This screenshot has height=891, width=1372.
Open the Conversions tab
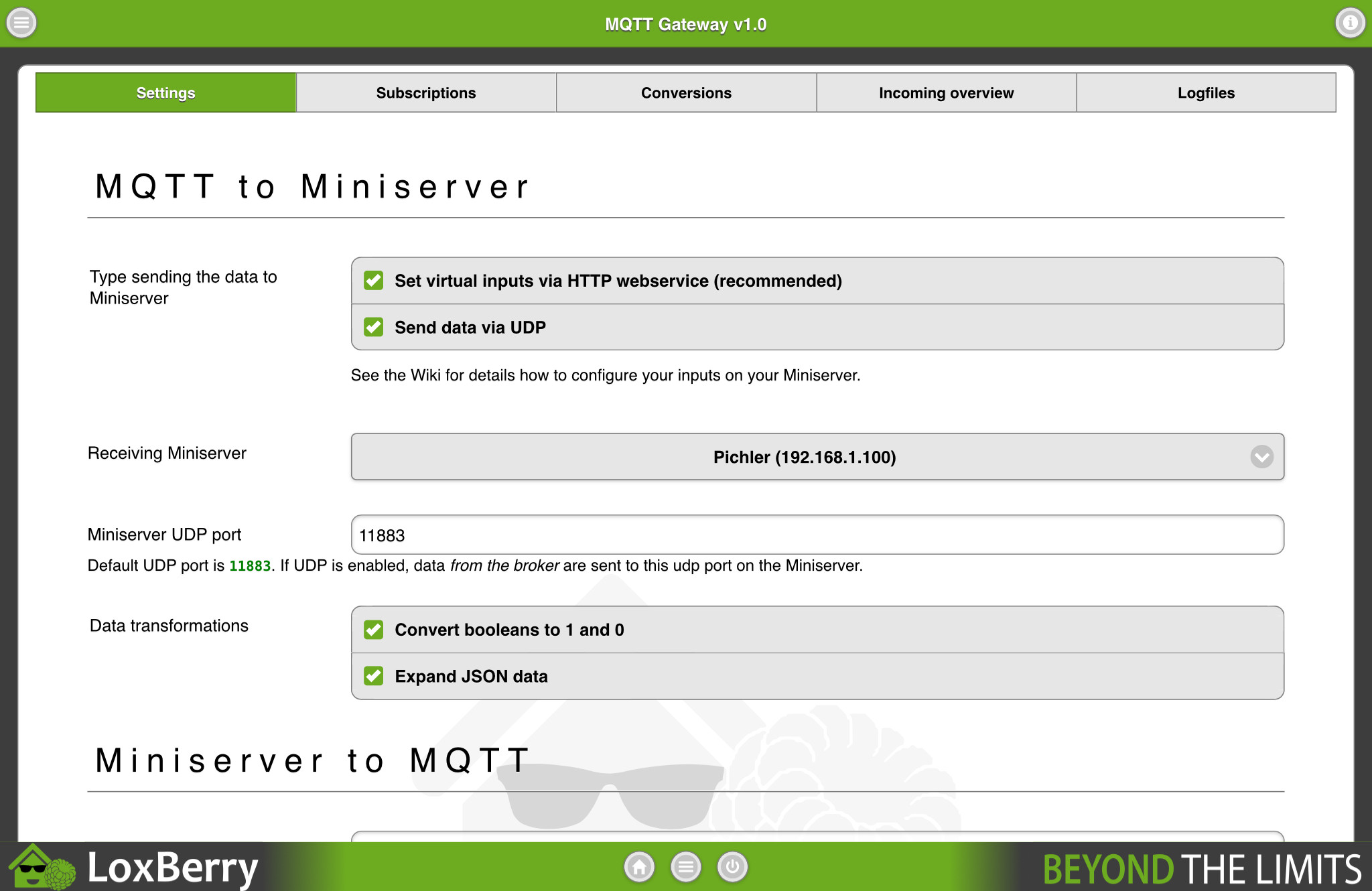(686, 93)
